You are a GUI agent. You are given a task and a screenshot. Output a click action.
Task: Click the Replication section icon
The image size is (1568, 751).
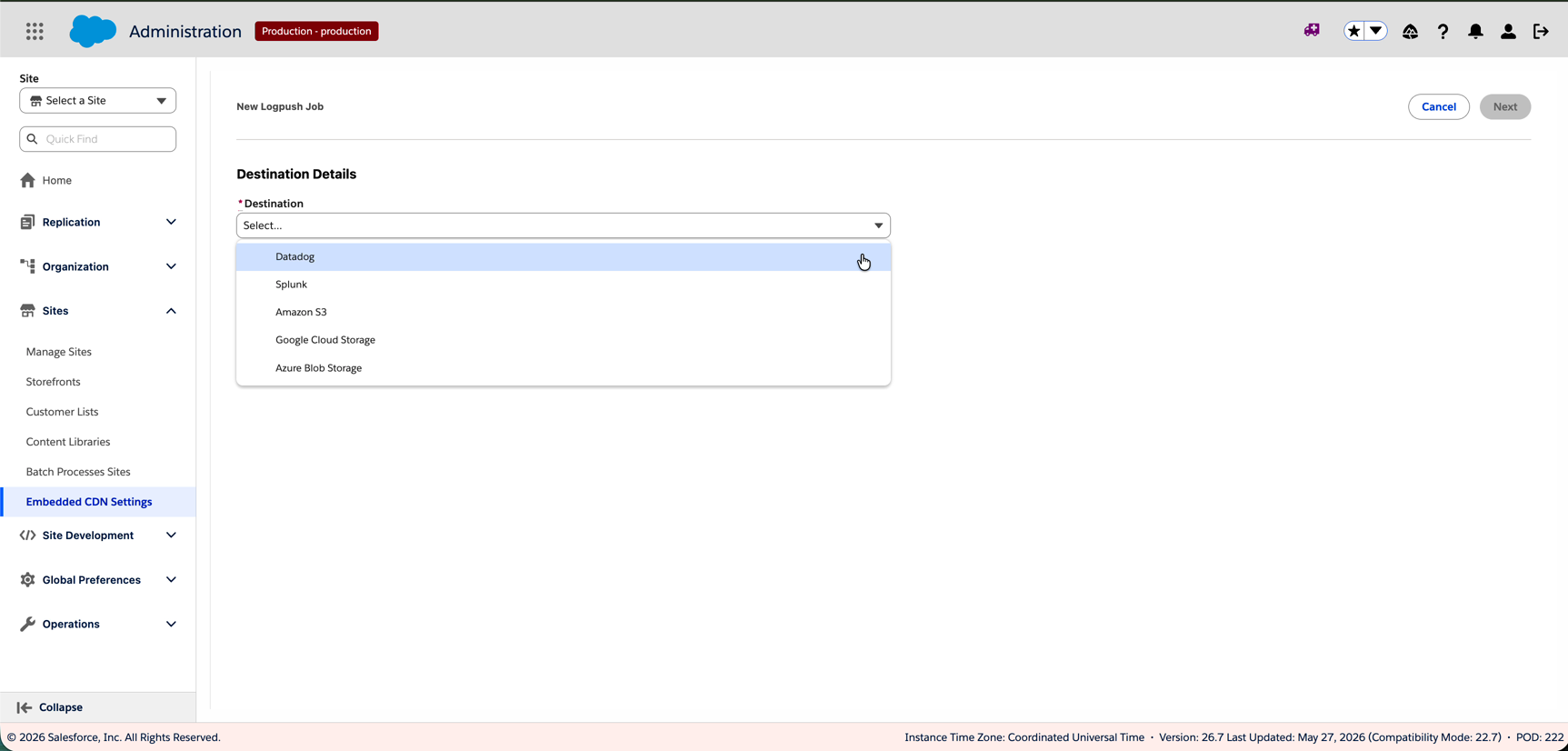[27, 222]
